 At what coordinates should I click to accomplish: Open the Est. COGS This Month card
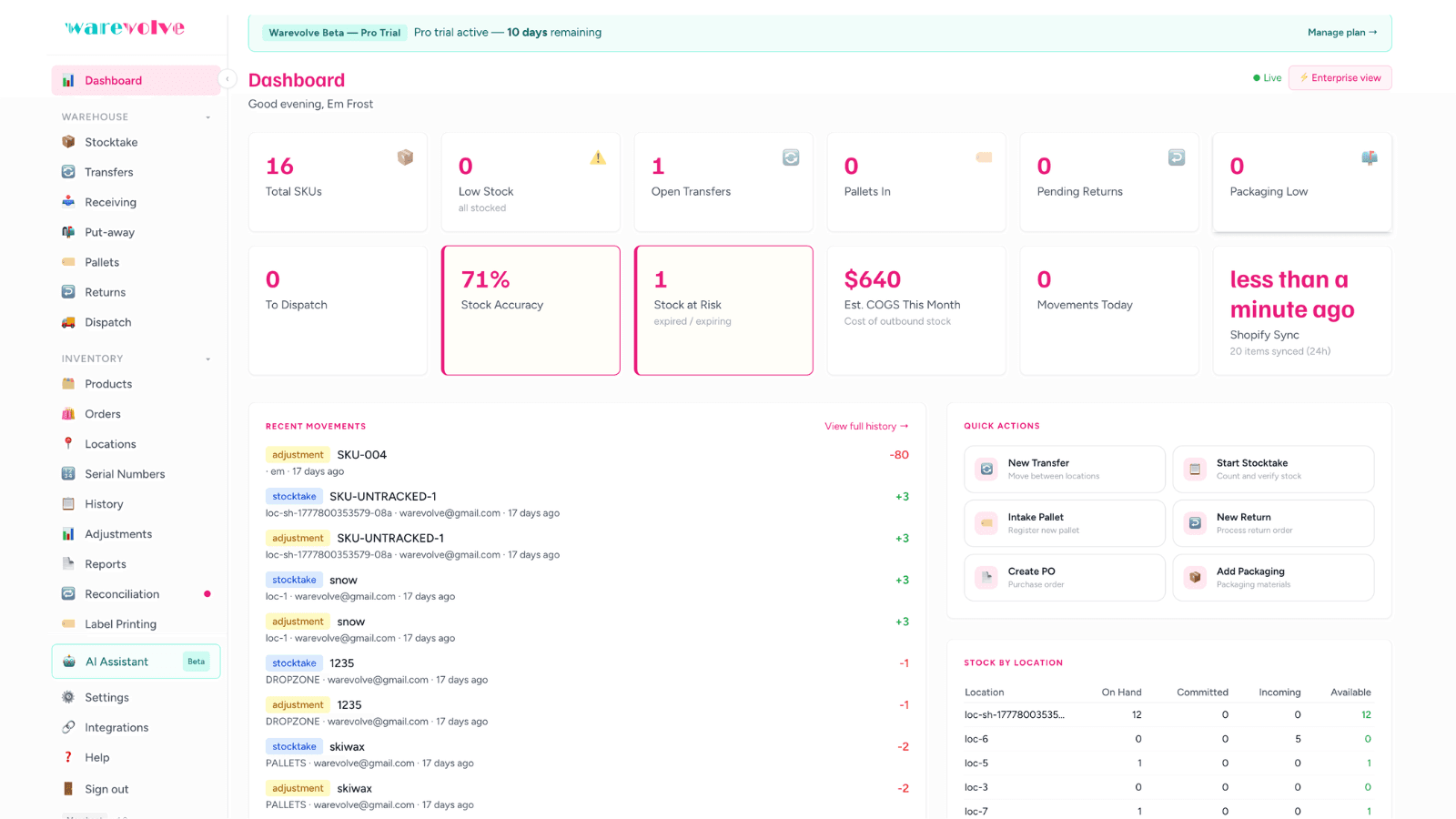(x=916, y=310)
